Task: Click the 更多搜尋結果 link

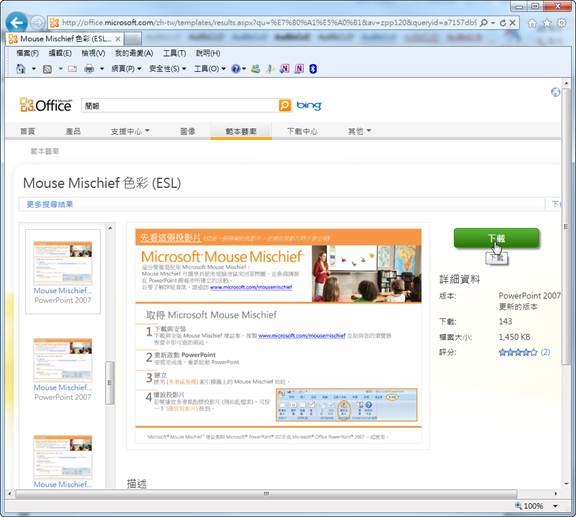Action: tap(50, 204)
